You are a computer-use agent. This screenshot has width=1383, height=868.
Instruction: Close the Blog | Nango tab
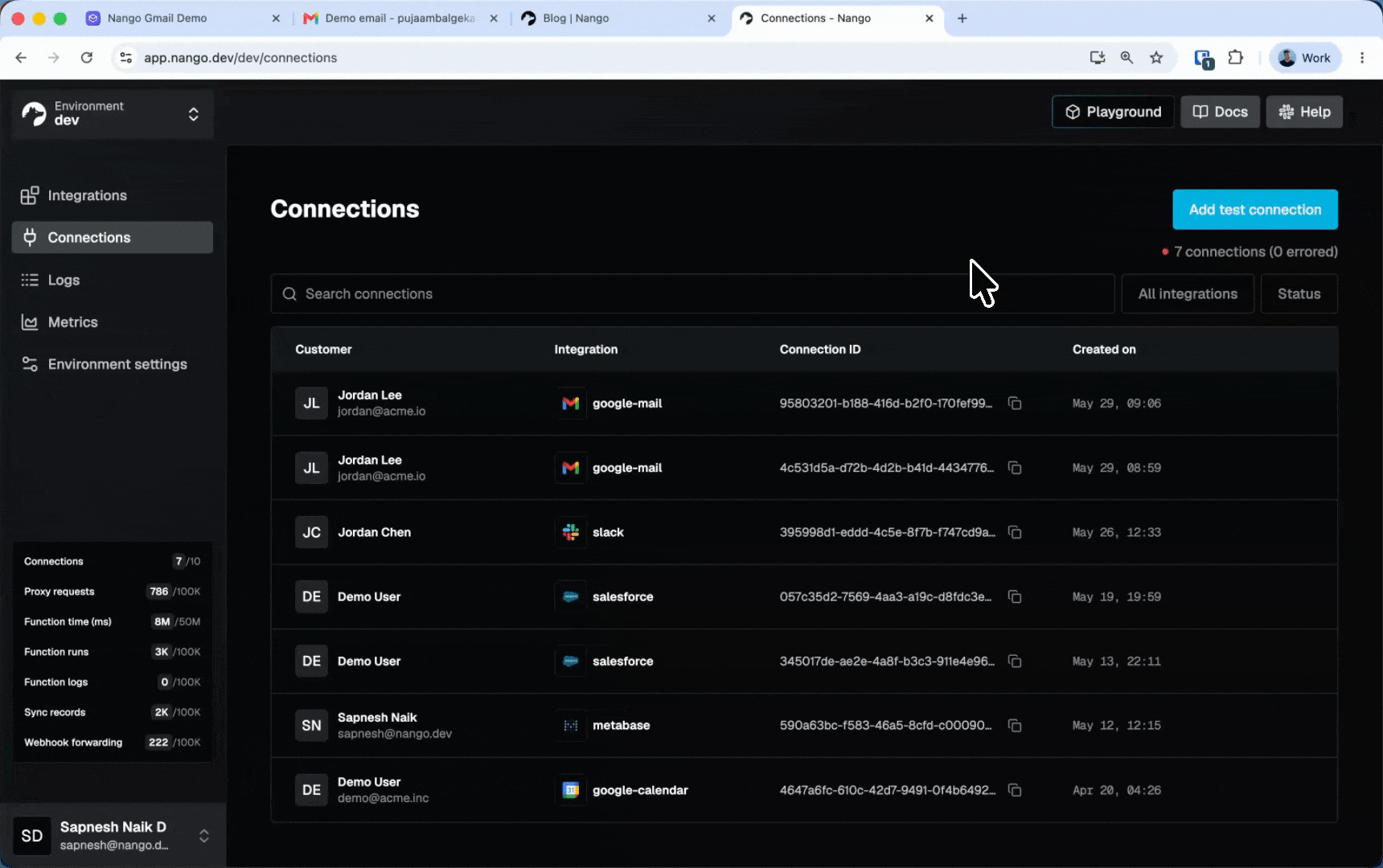pyautogui.click(x=712, y=18)
